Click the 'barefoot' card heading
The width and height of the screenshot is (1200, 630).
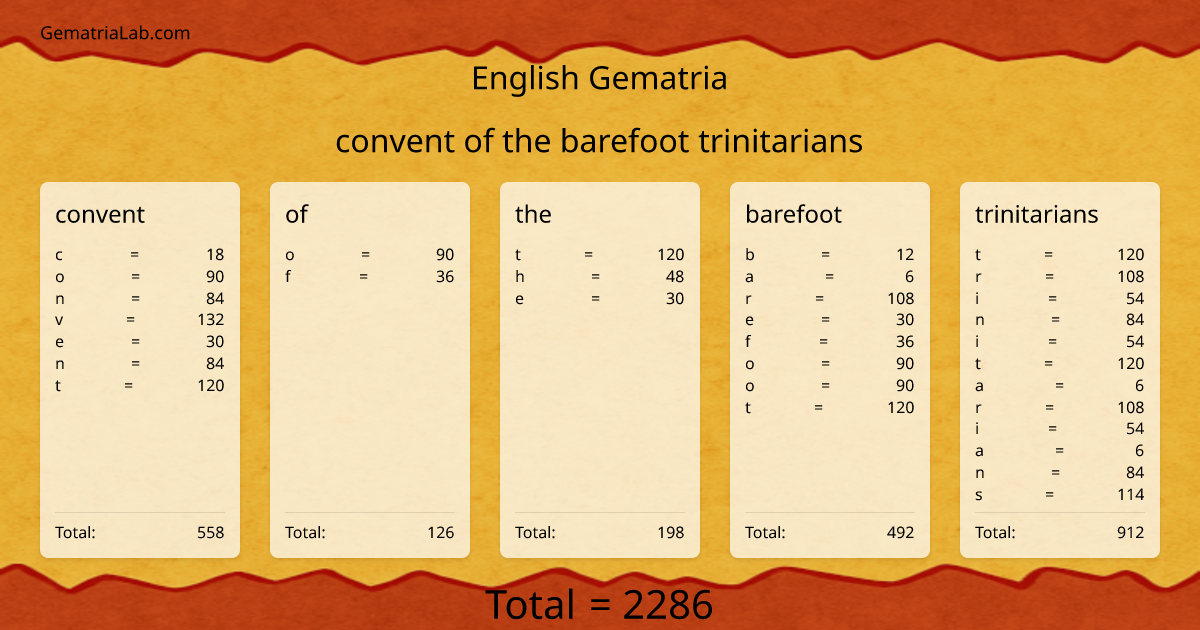click(793, 214)
